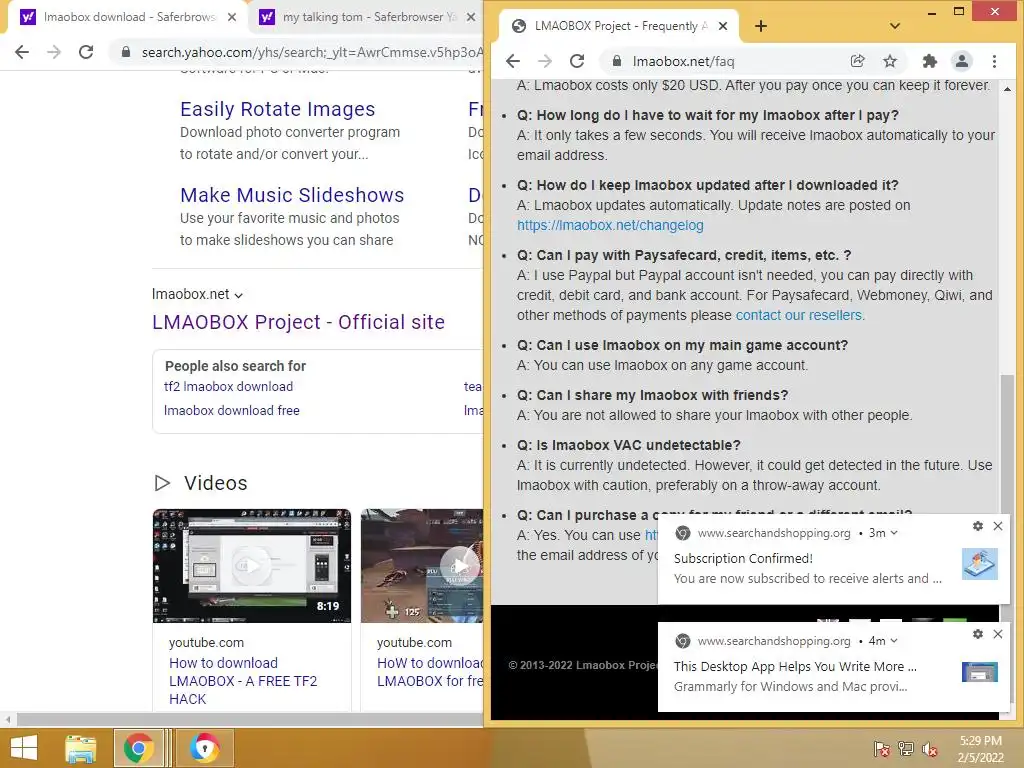Image resolution: width=1024 pixels, height=768 pixels.
Task: Open settings gear on Grammarly notification
Action: pyautogui.click(x=978, y=634)
